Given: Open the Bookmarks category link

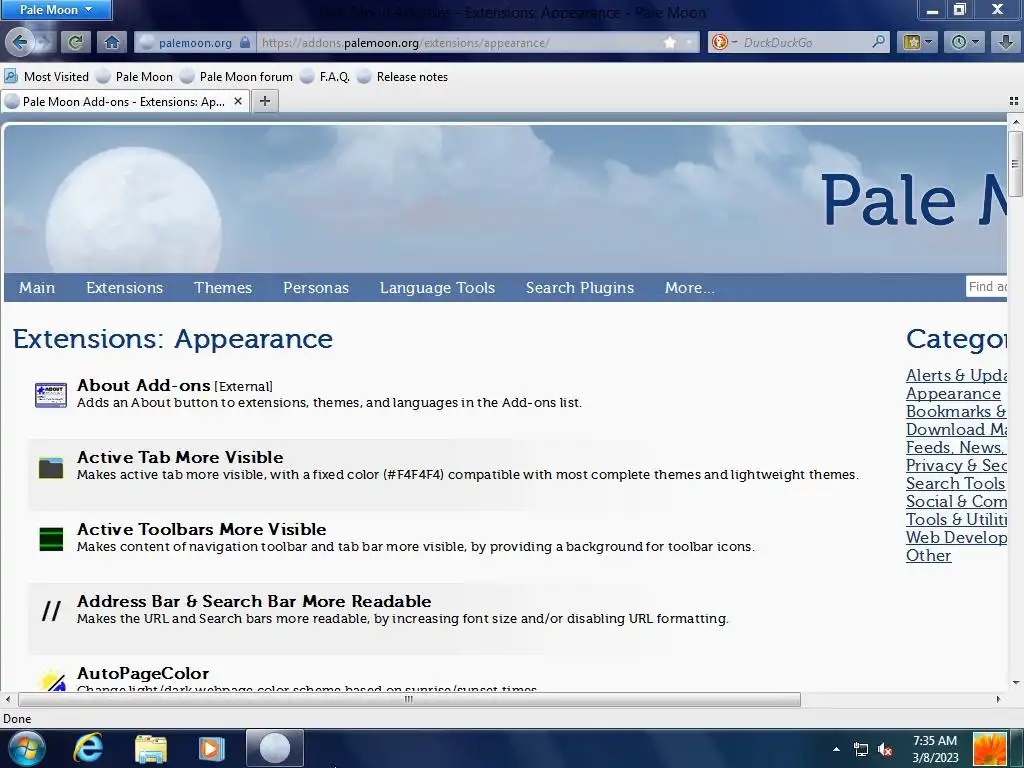Looking at the screenshot, I should 956,411.
